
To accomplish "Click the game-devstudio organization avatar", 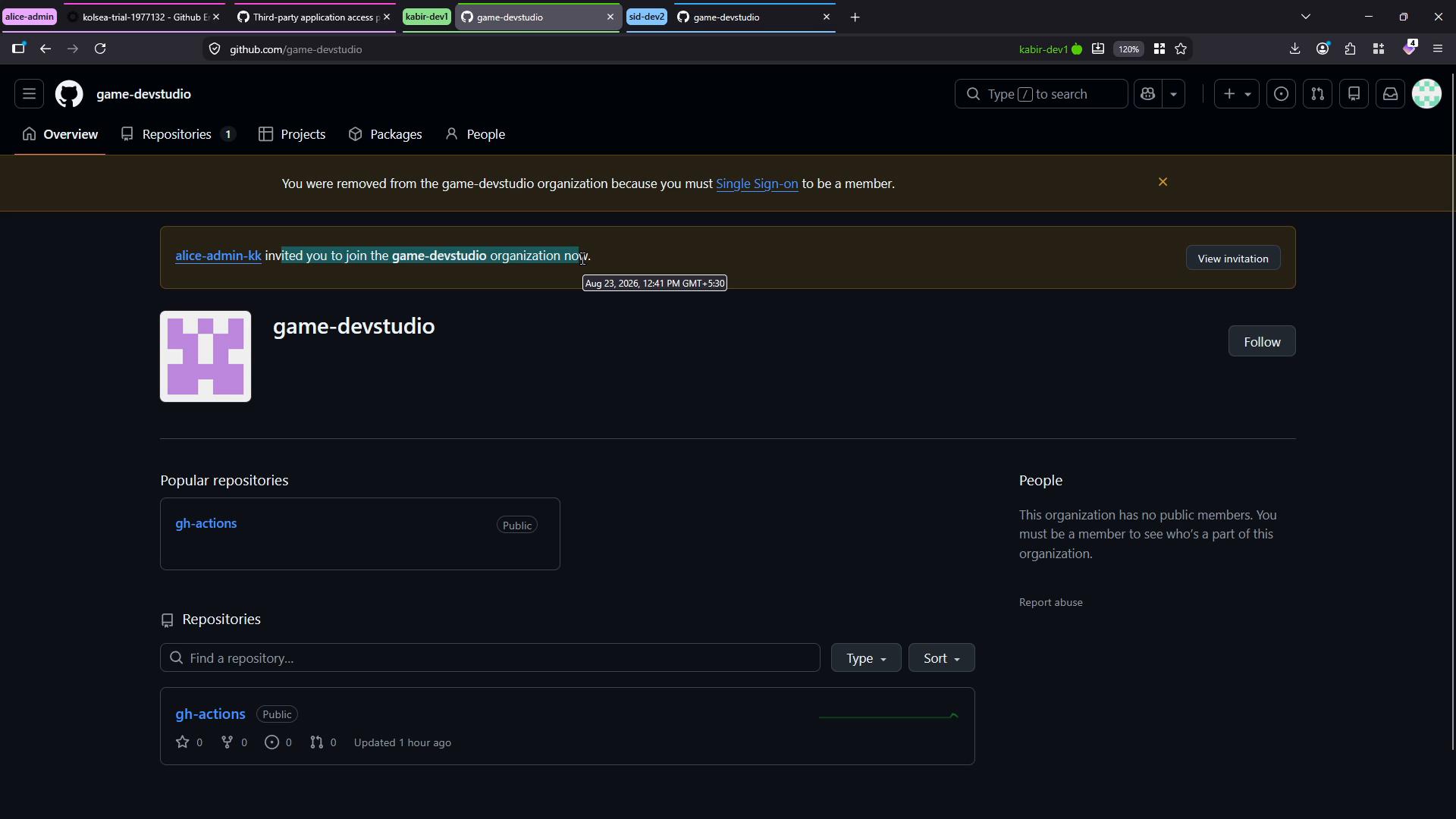I will 206,356.
